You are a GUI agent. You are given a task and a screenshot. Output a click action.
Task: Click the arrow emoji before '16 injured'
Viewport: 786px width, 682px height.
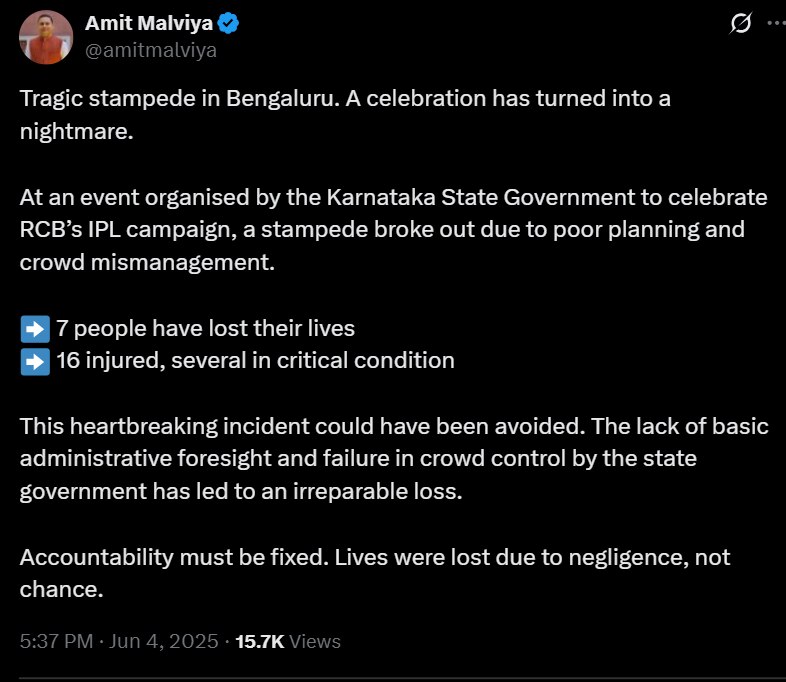pos(34,360)
